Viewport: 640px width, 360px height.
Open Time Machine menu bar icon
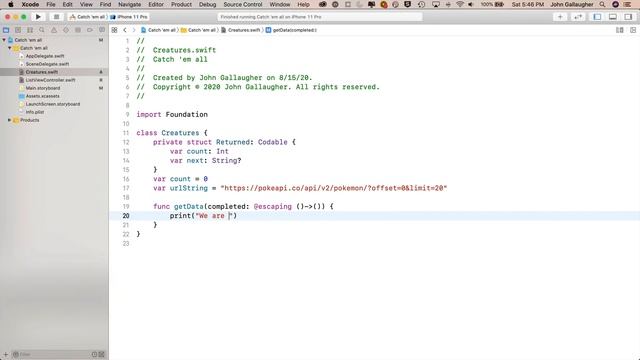(421, 4)
